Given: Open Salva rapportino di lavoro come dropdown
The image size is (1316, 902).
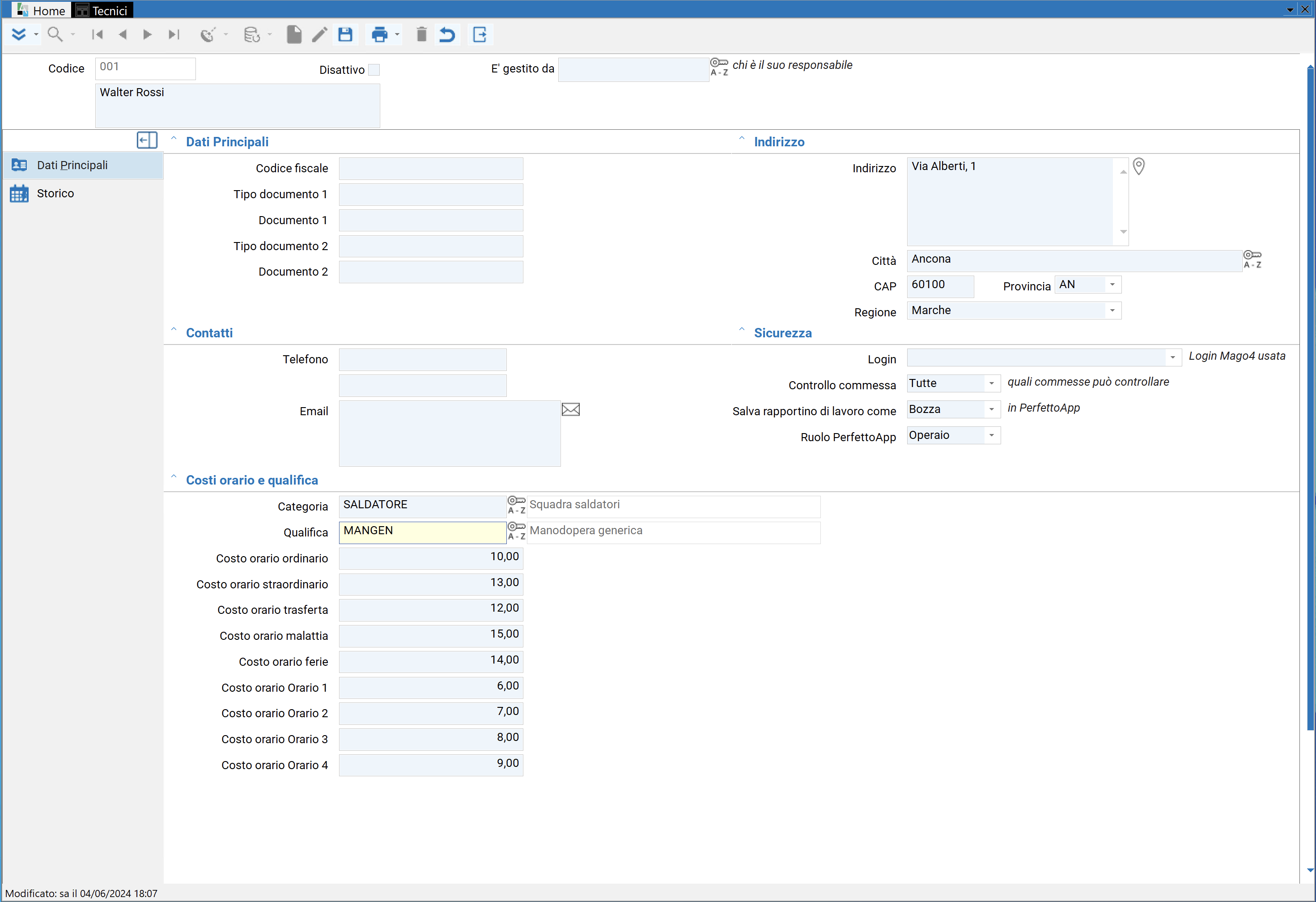Looking at the screenshot, I should point(992,409).
